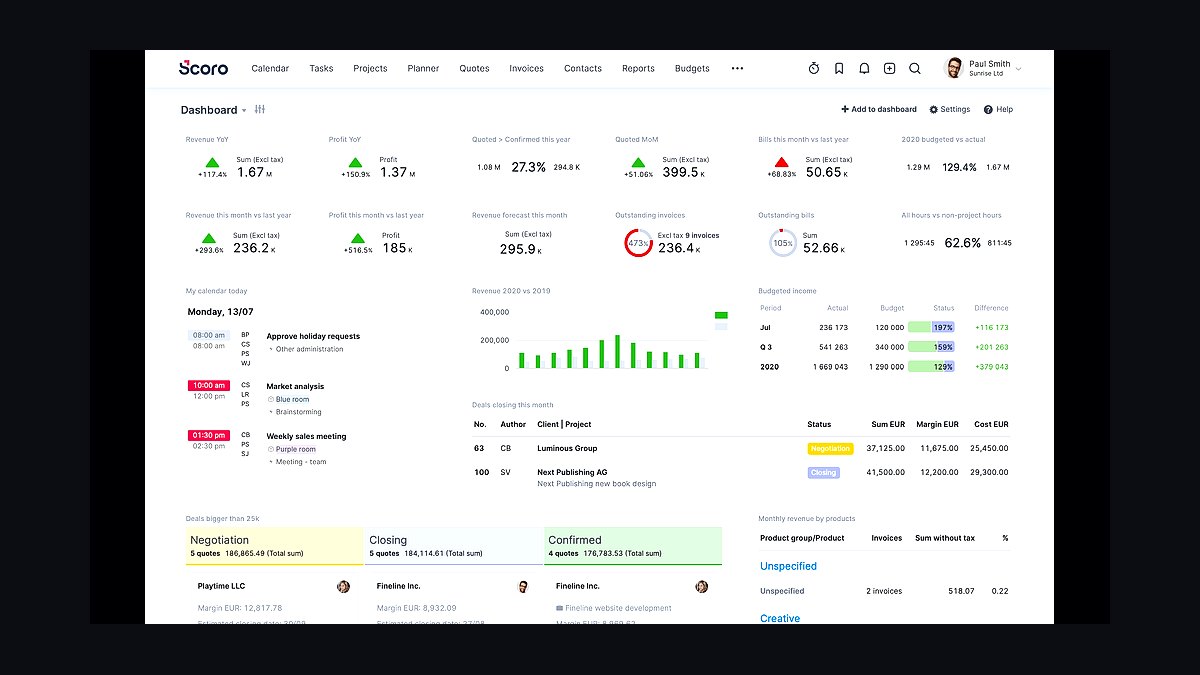The height and width of the screenshot is (675, 1200).
Task: Click the 10:00 am time badge
Action: point(209,385)
